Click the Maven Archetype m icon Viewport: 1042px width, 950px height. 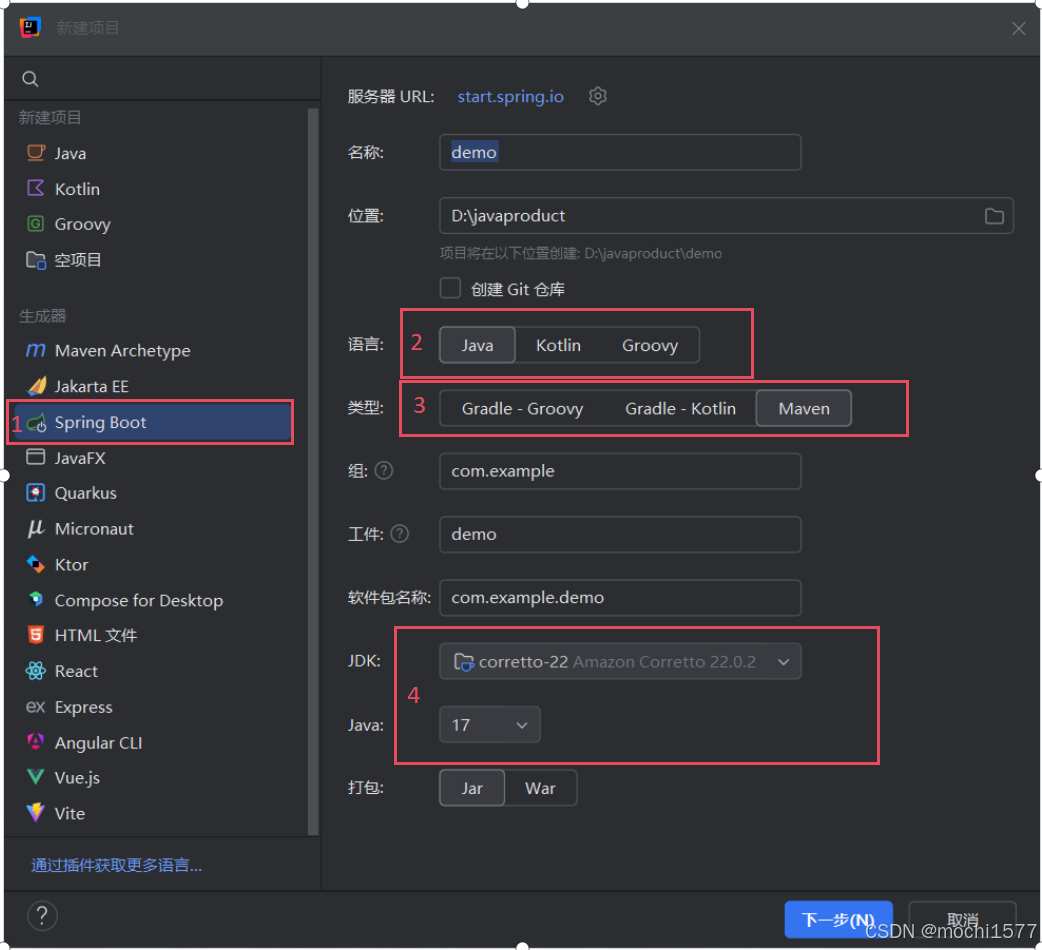coord(36,350)
